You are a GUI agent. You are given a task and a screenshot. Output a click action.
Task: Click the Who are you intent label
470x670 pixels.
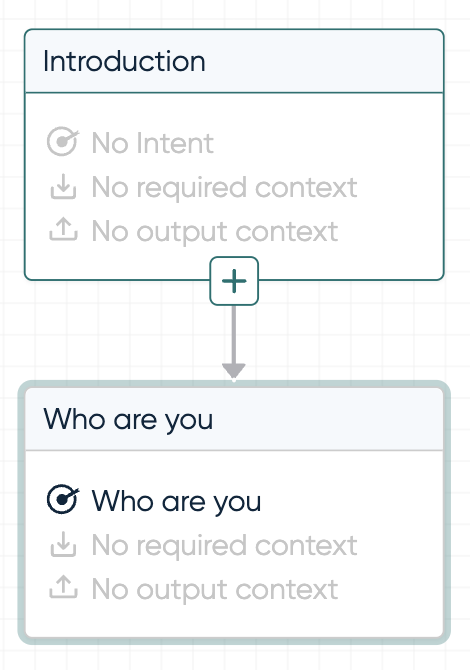(x=176, y=501)
